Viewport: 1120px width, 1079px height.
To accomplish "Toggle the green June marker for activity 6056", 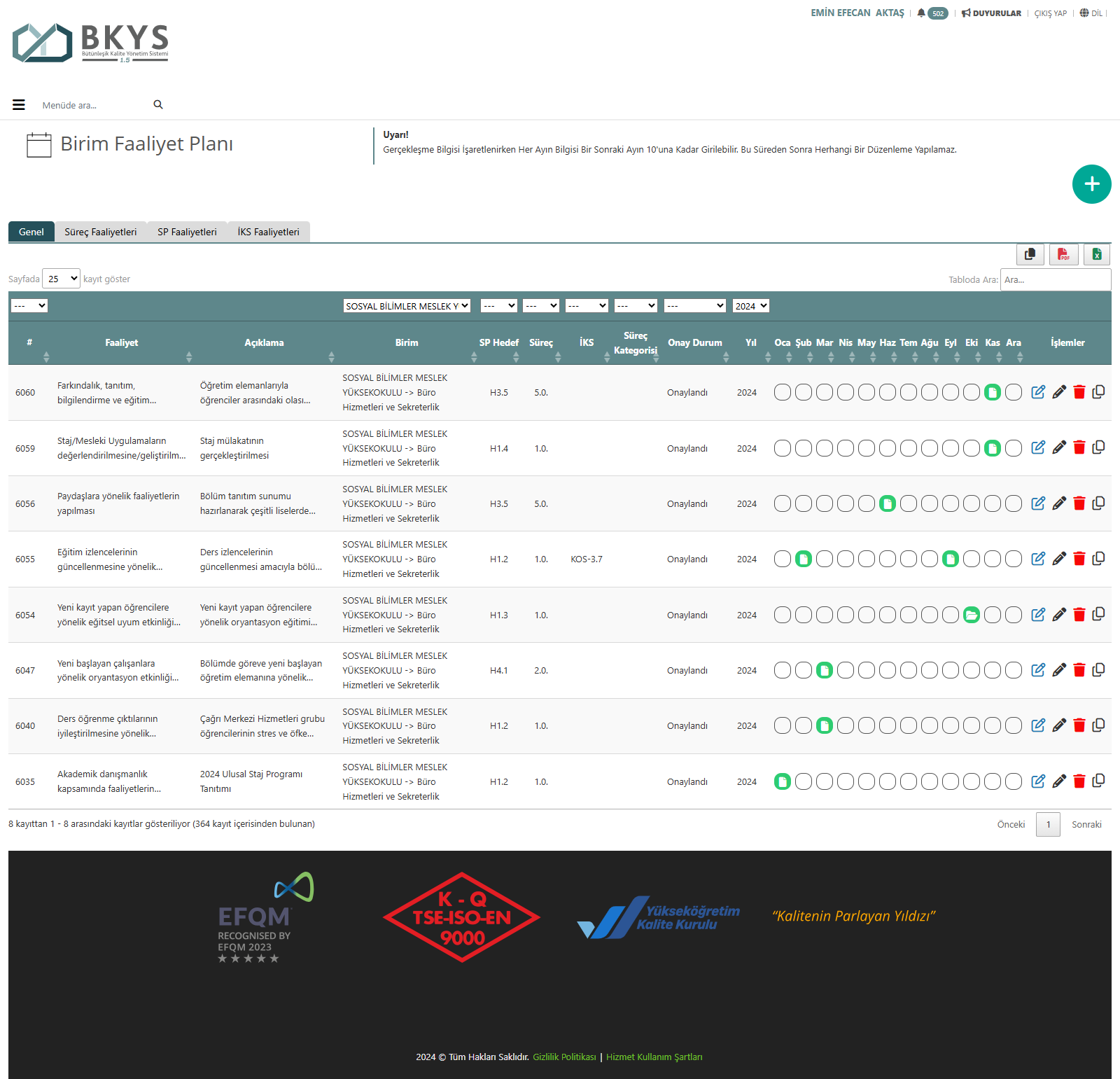I will point(888,503).
